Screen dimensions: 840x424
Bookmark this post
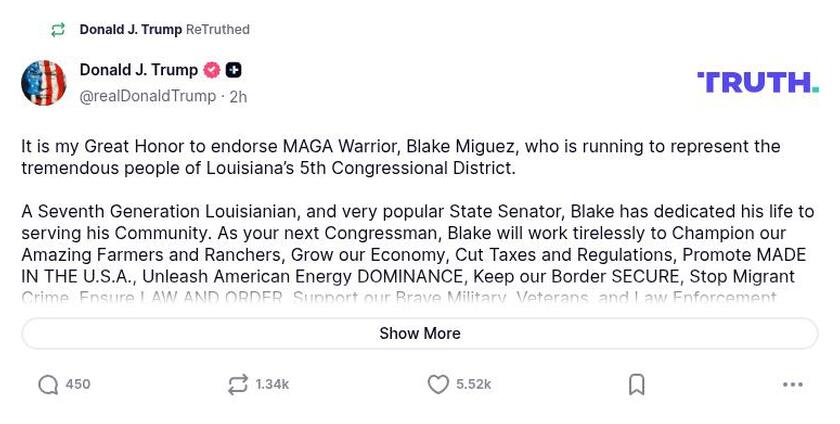click(636, 385)
